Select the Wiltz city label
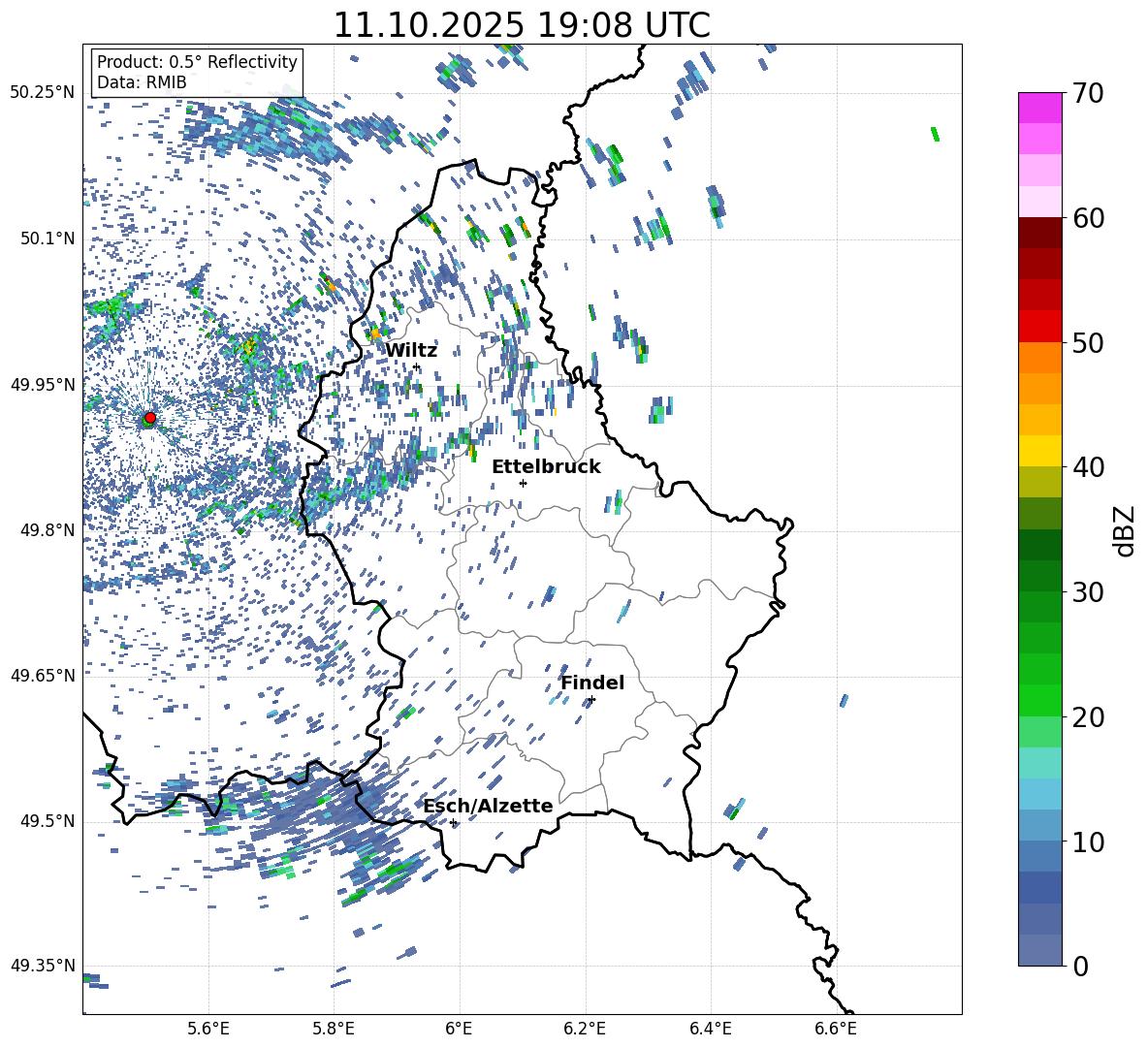Screen dimensions: 1148x1048 click(411, 351)
